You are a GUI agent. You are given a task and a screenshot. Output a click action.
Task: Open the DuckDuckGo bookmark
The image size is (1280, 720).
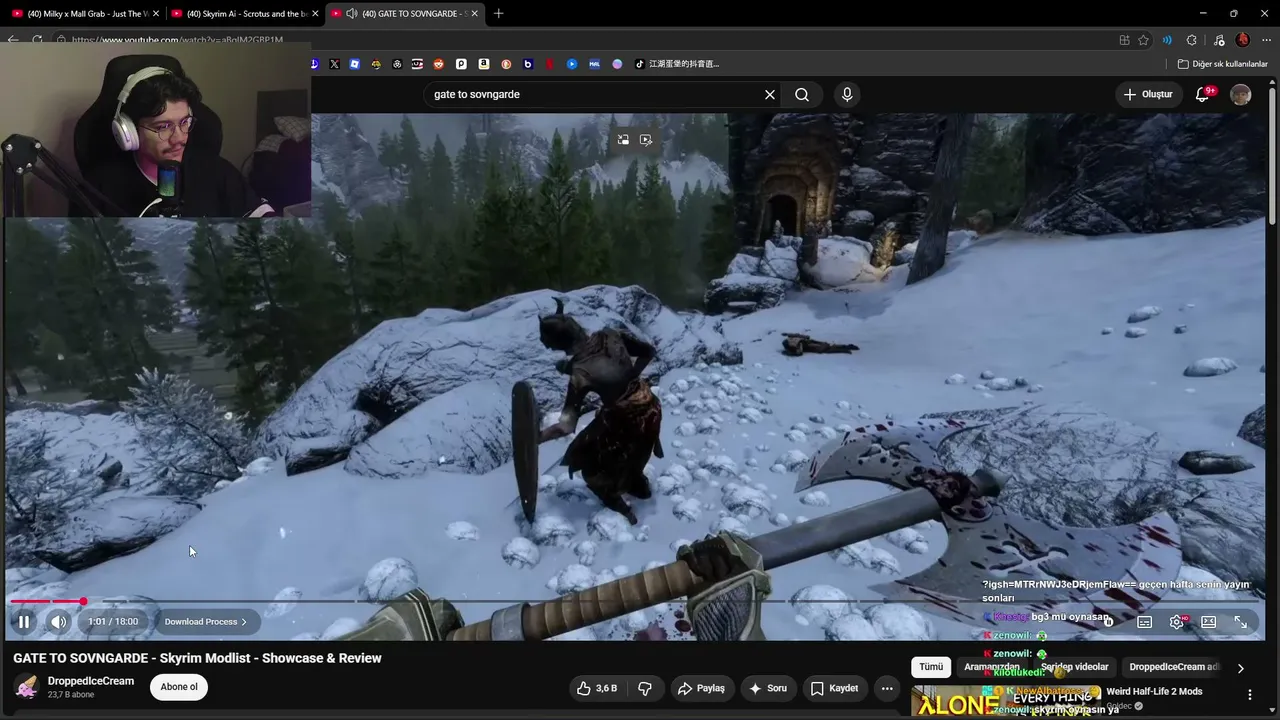click(x=506, y=64)
